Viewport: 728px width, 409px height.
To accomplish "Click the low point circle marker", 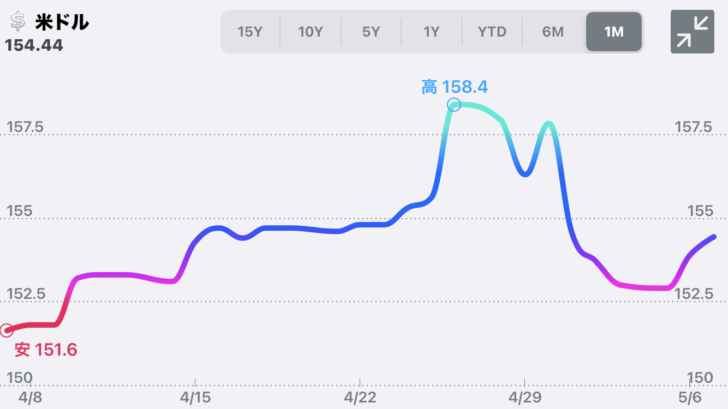I will coord(6,330).
